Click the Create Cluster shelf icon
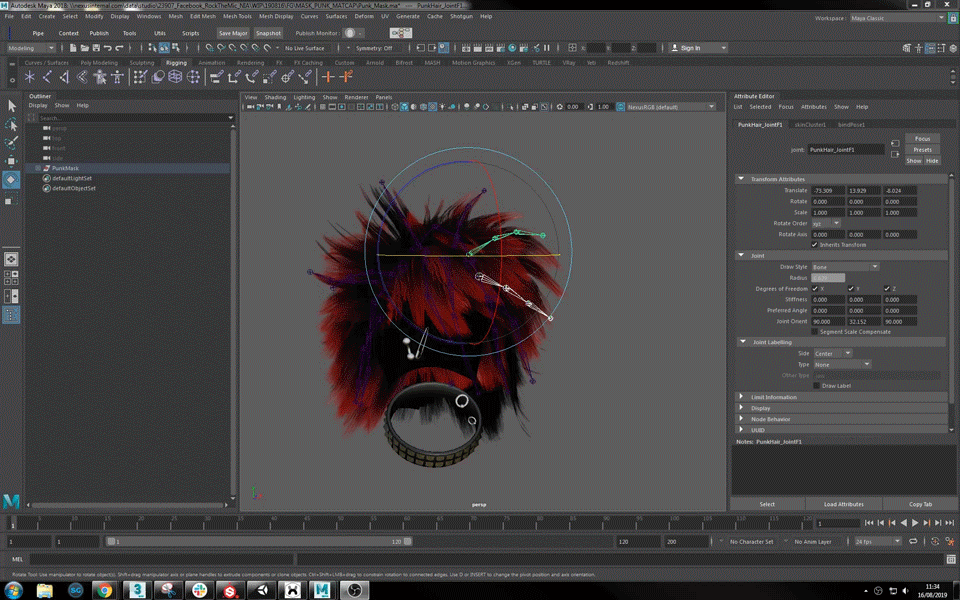 [x=193, y=77]
